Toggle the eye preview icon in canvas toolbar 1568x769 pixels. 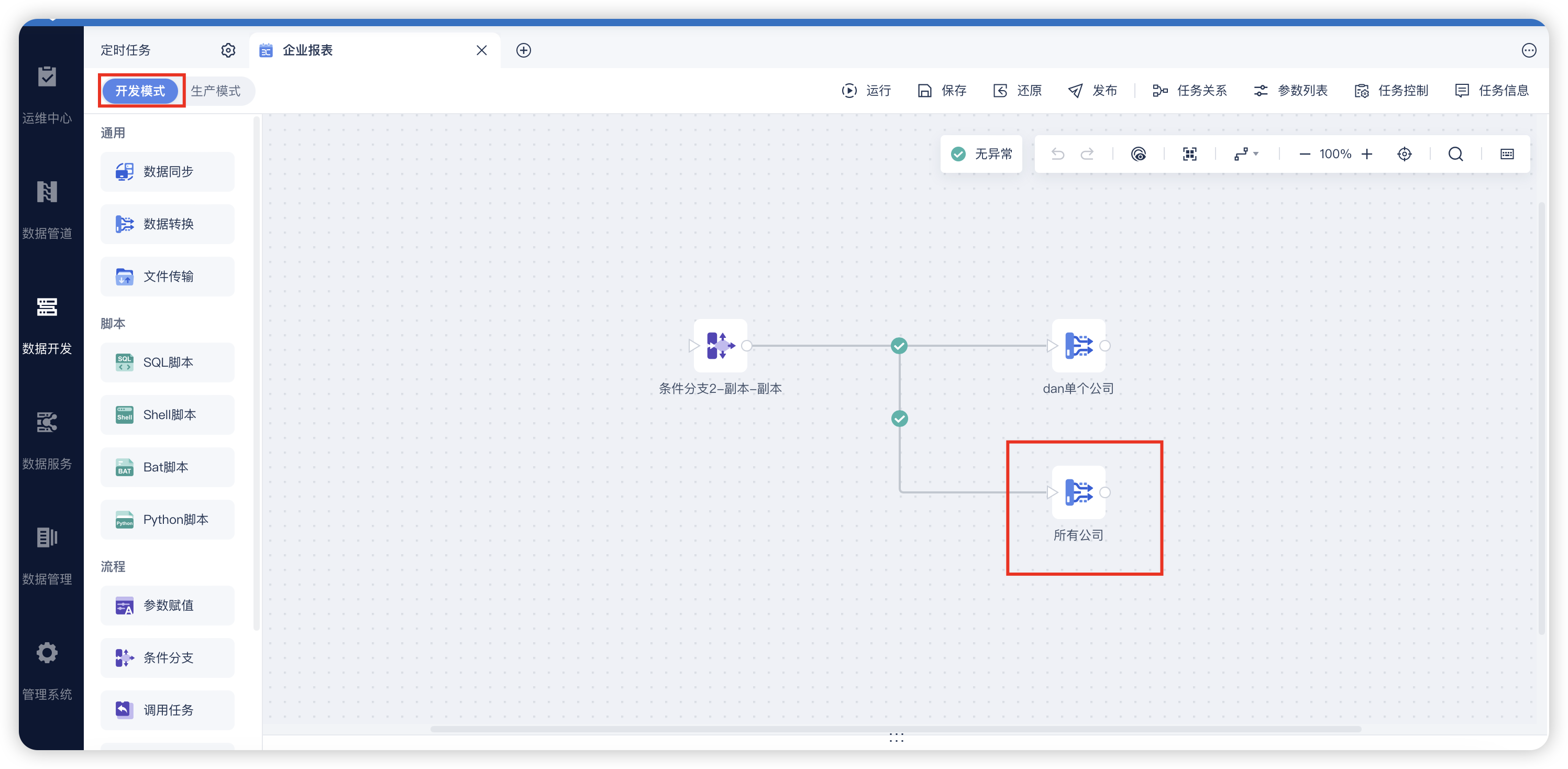point(1138,154)
